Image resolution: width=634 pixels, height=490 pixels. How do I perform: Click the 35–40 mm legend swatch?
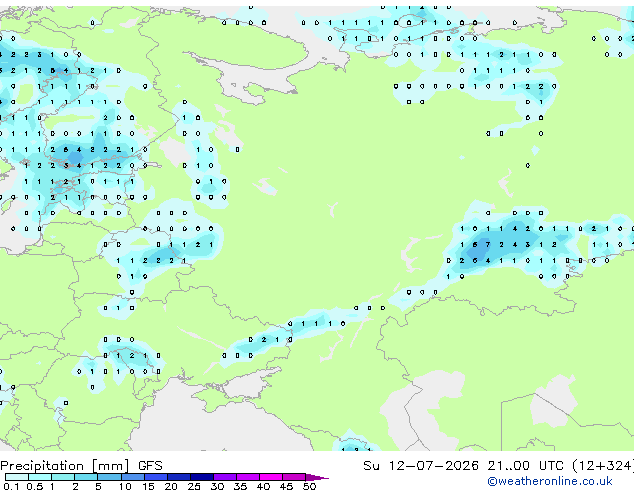coord(247,477)
